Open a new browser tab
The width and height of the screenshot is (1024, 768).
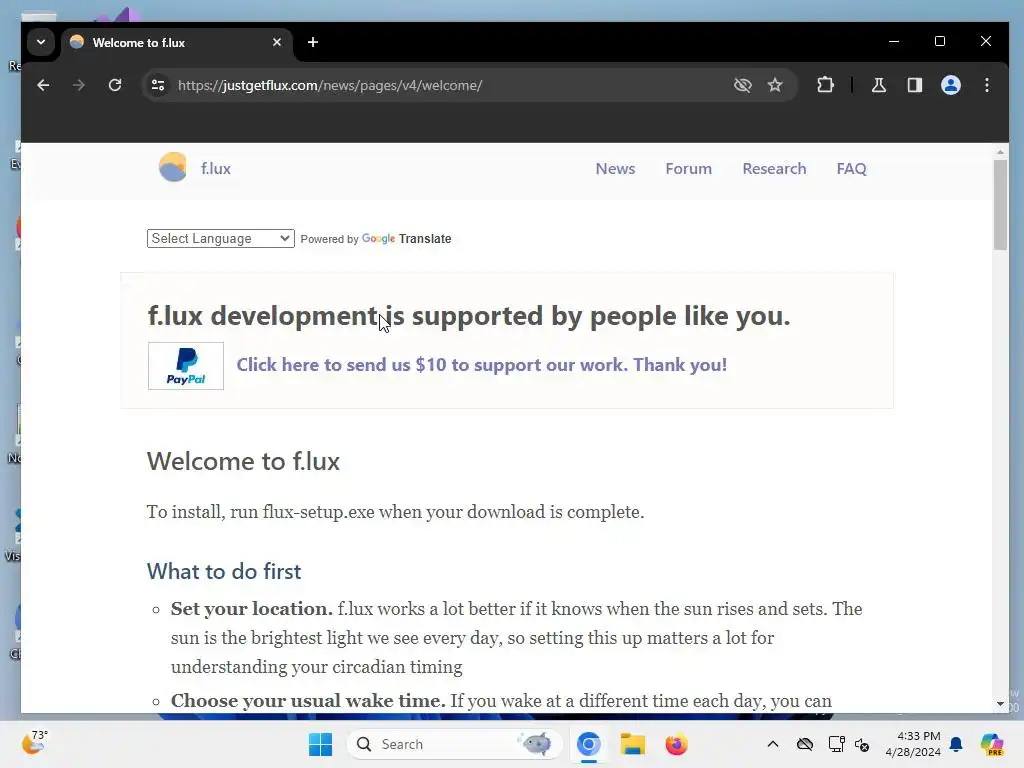313,42
